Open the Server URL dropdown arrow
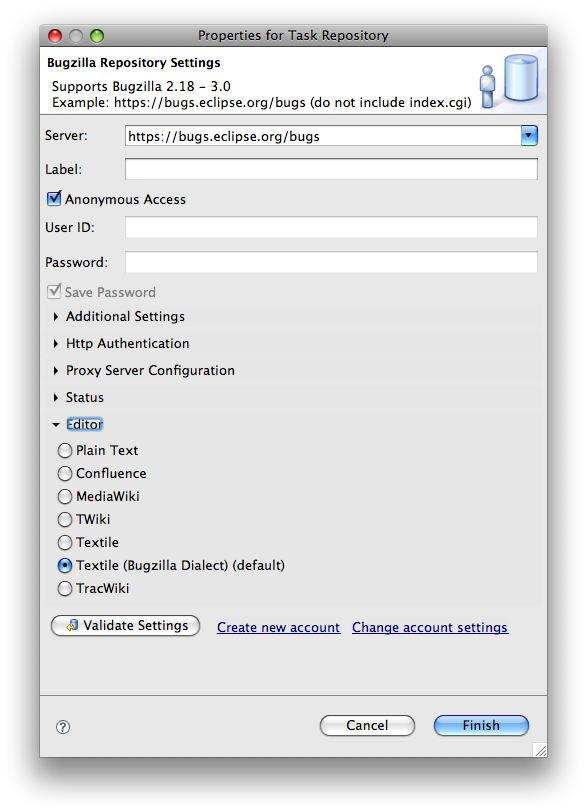The height and width of the screenshot is (812, 587). 529,136
